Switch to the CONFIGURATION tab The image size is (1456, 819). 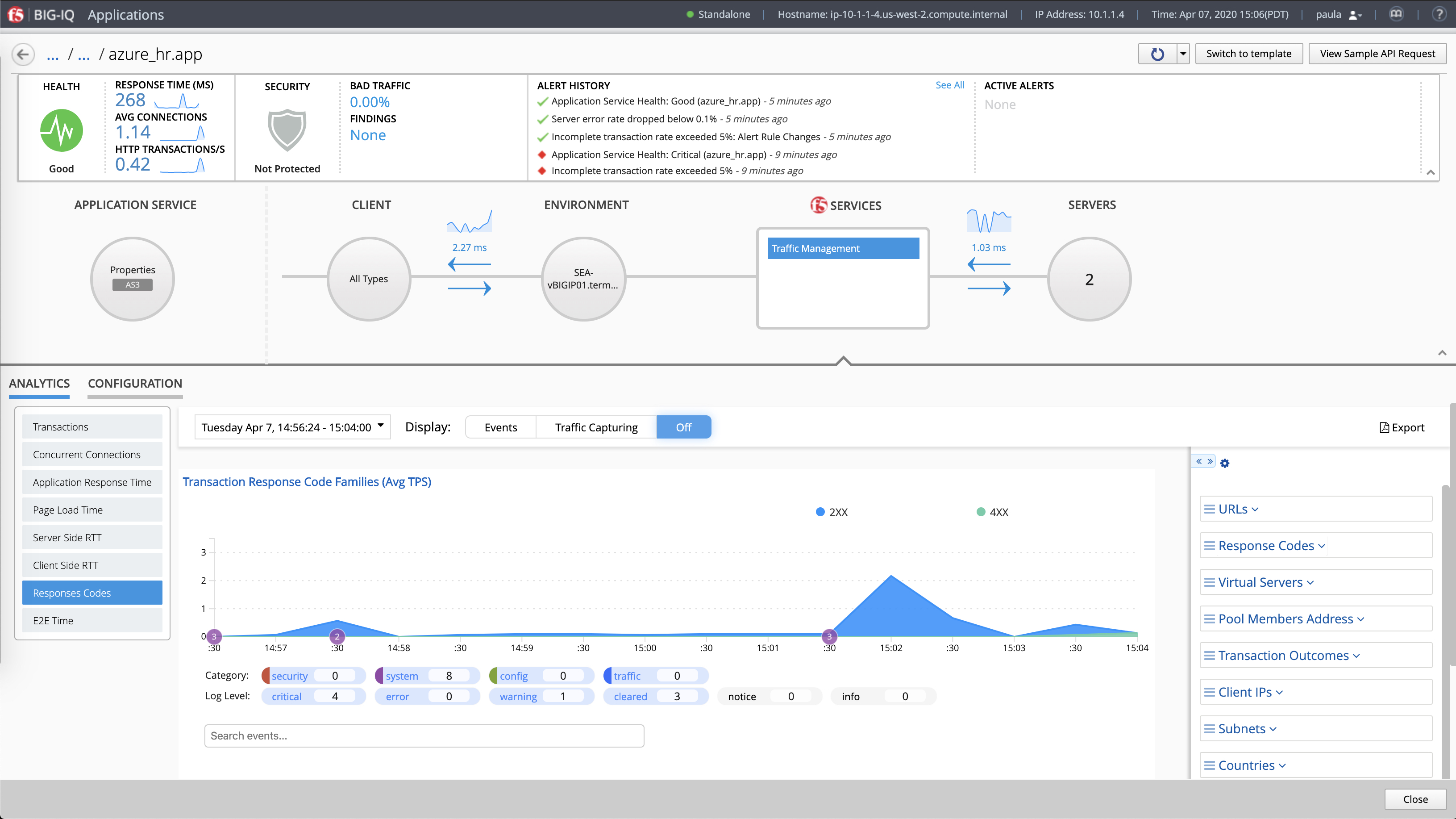coord(134,384)
